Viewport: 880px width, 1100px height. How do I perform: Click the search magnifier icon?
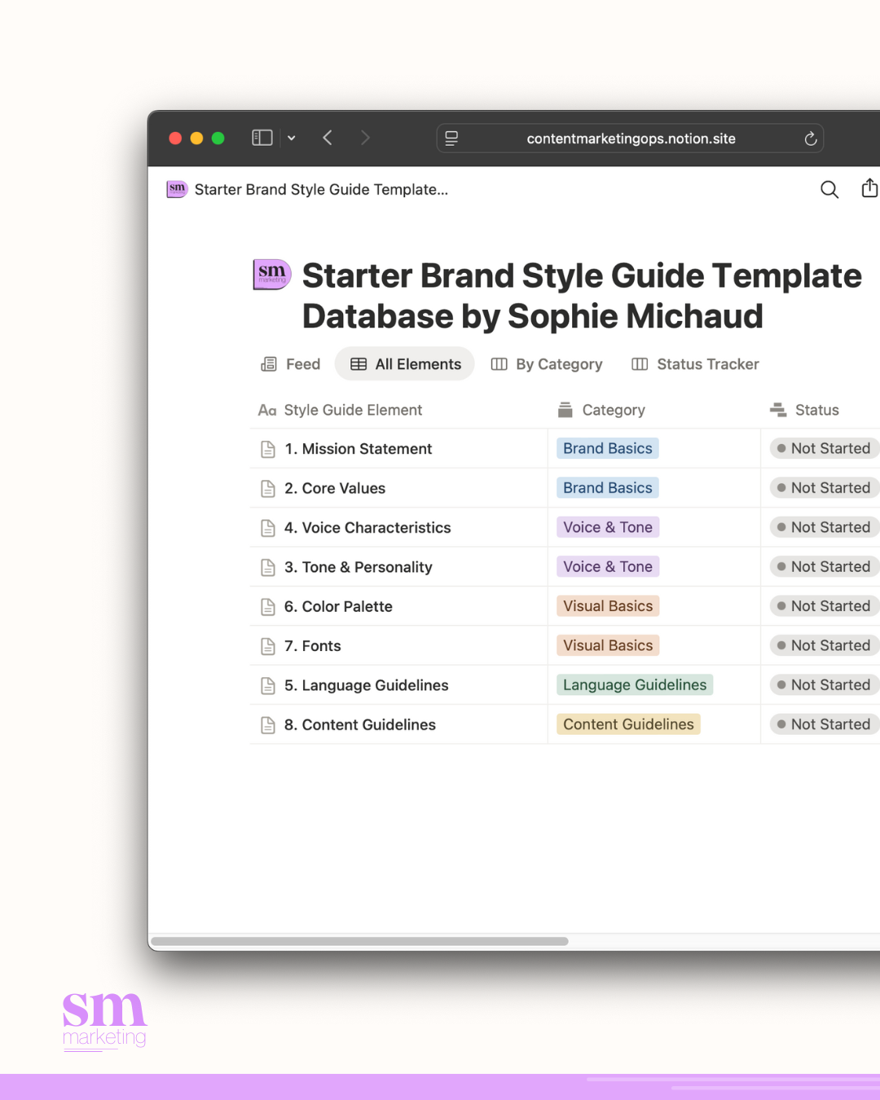[x=829, y=189]
